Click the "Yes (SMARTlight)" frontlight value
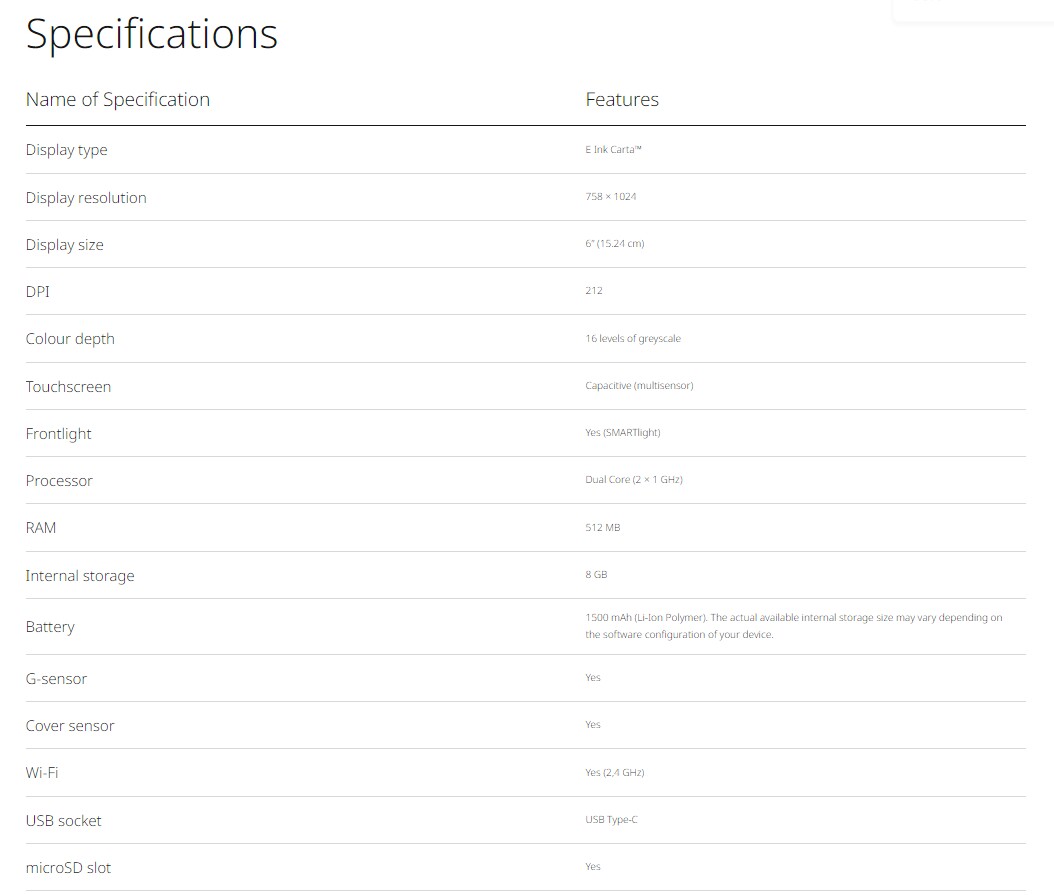This screenshot has height=895, width=1054. point(622,432)
